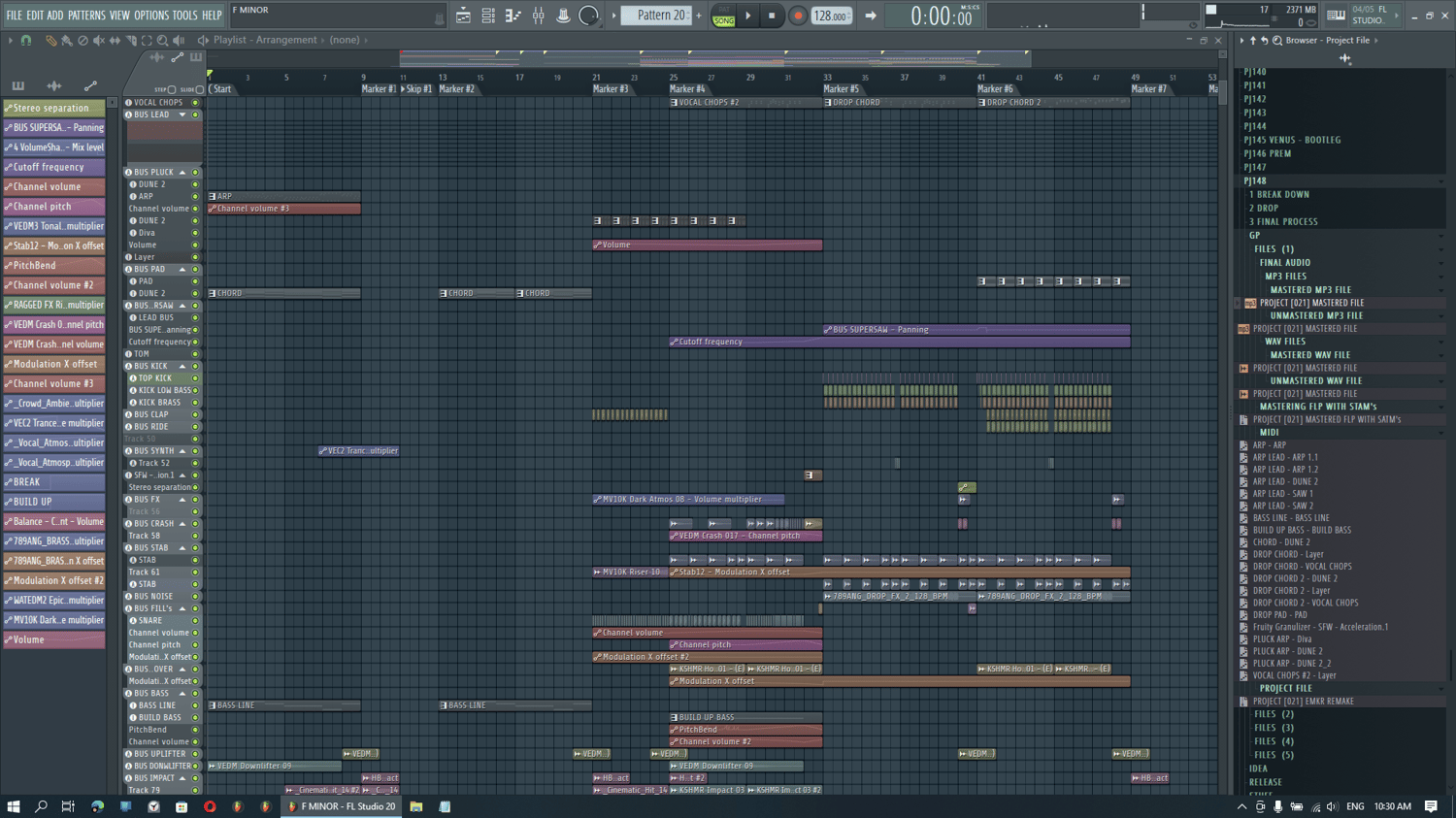
Task: Open the Playlist view
Action: click(463, 16)
